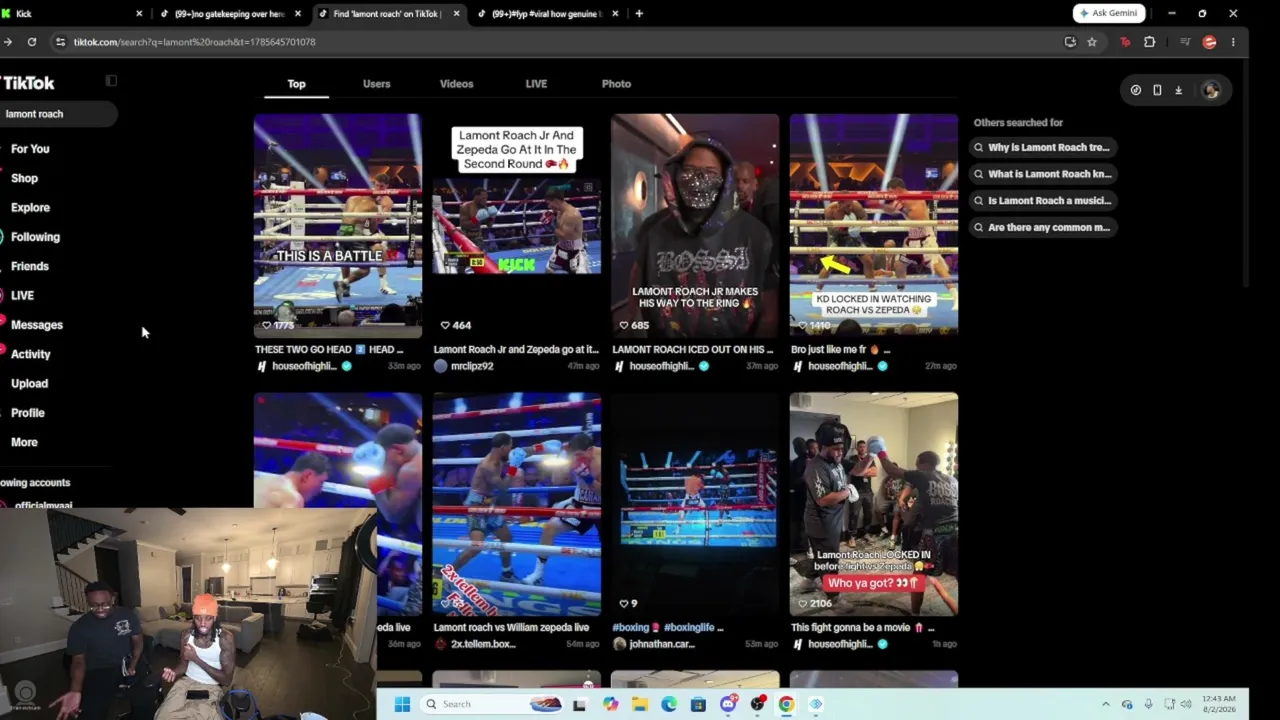This screenshot has width=1280, height=720.
Task: Open Profile in the sidebar
Action: [27, 413]
